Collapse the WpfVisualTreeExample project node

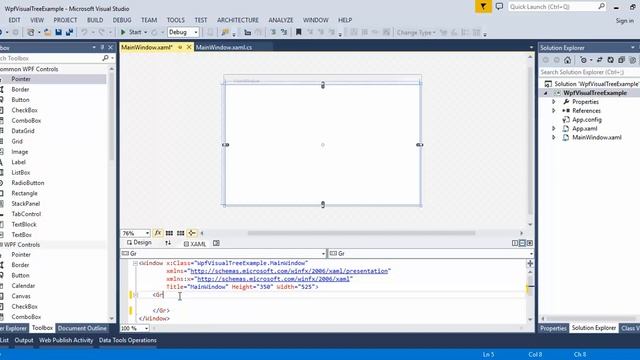[546, 93]
